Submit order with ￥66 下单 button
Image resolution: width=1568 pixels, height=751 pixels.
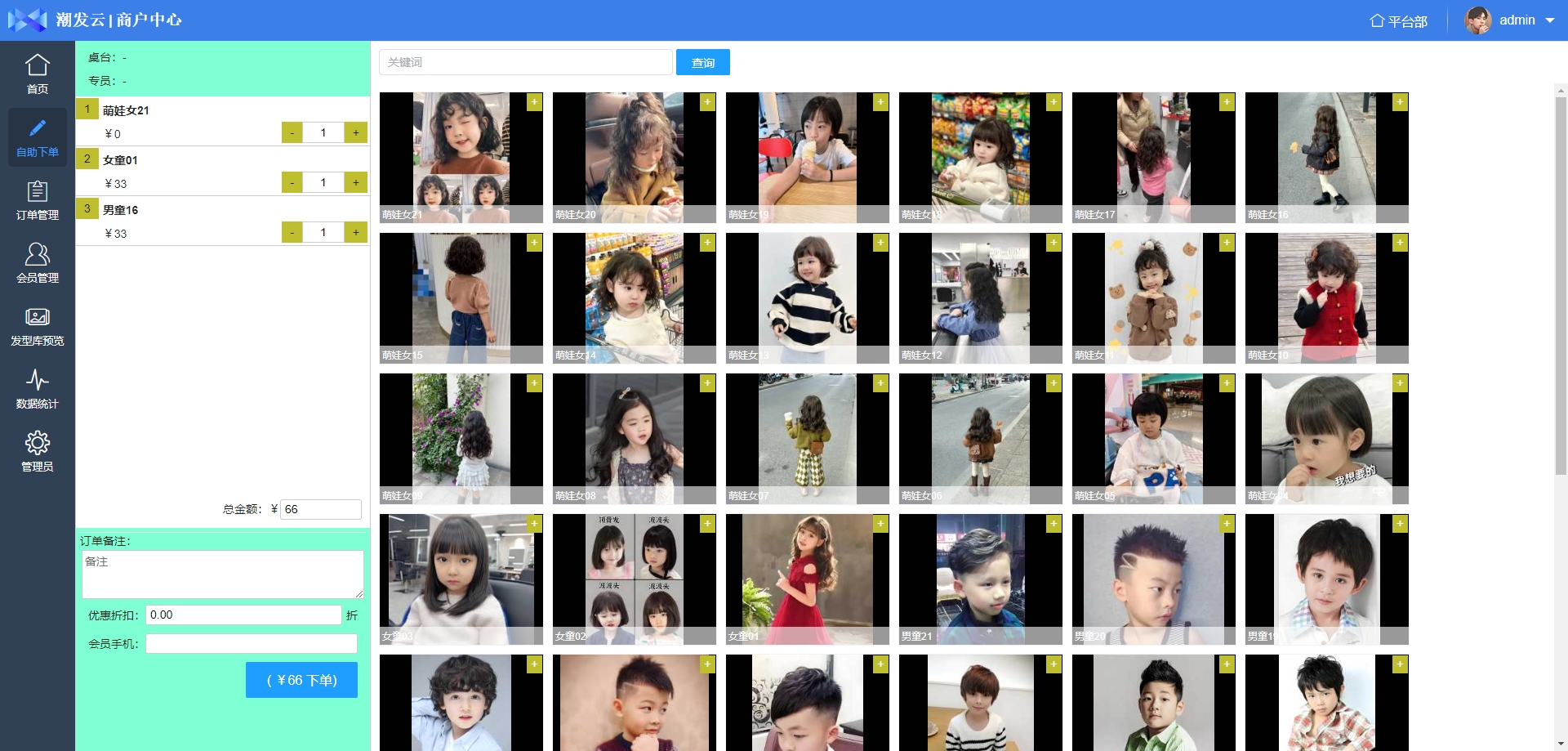click(301, 680)
